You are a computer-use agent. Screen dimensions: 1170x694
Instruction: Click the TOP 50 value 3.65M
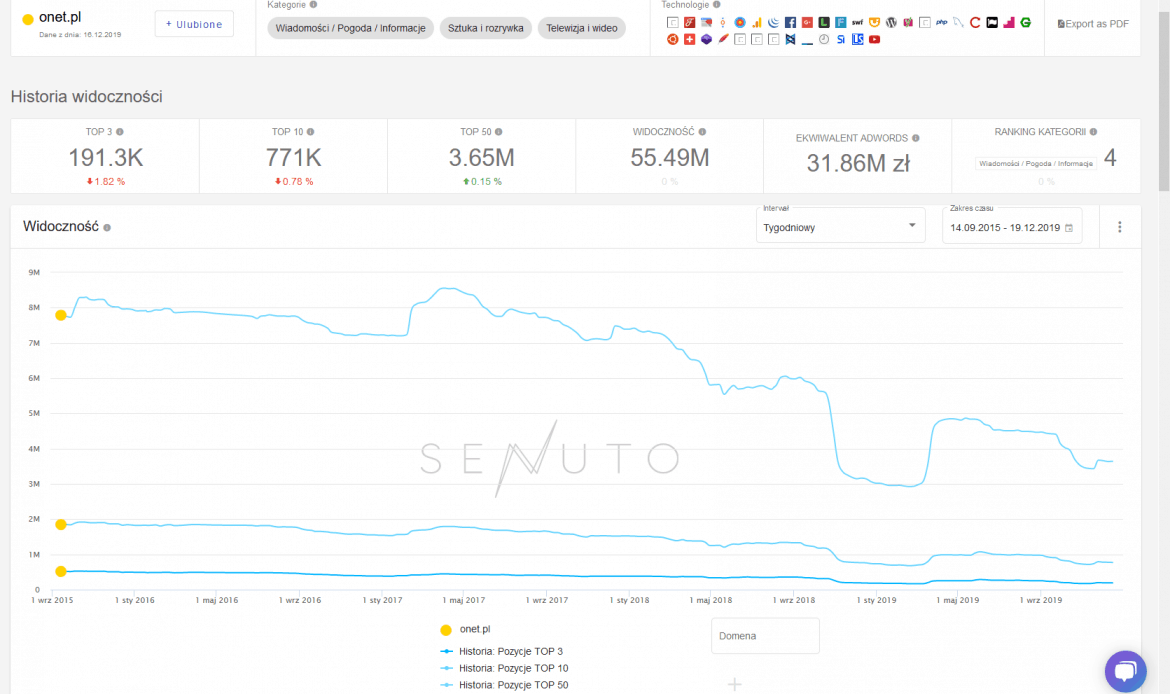click(481, 157)
